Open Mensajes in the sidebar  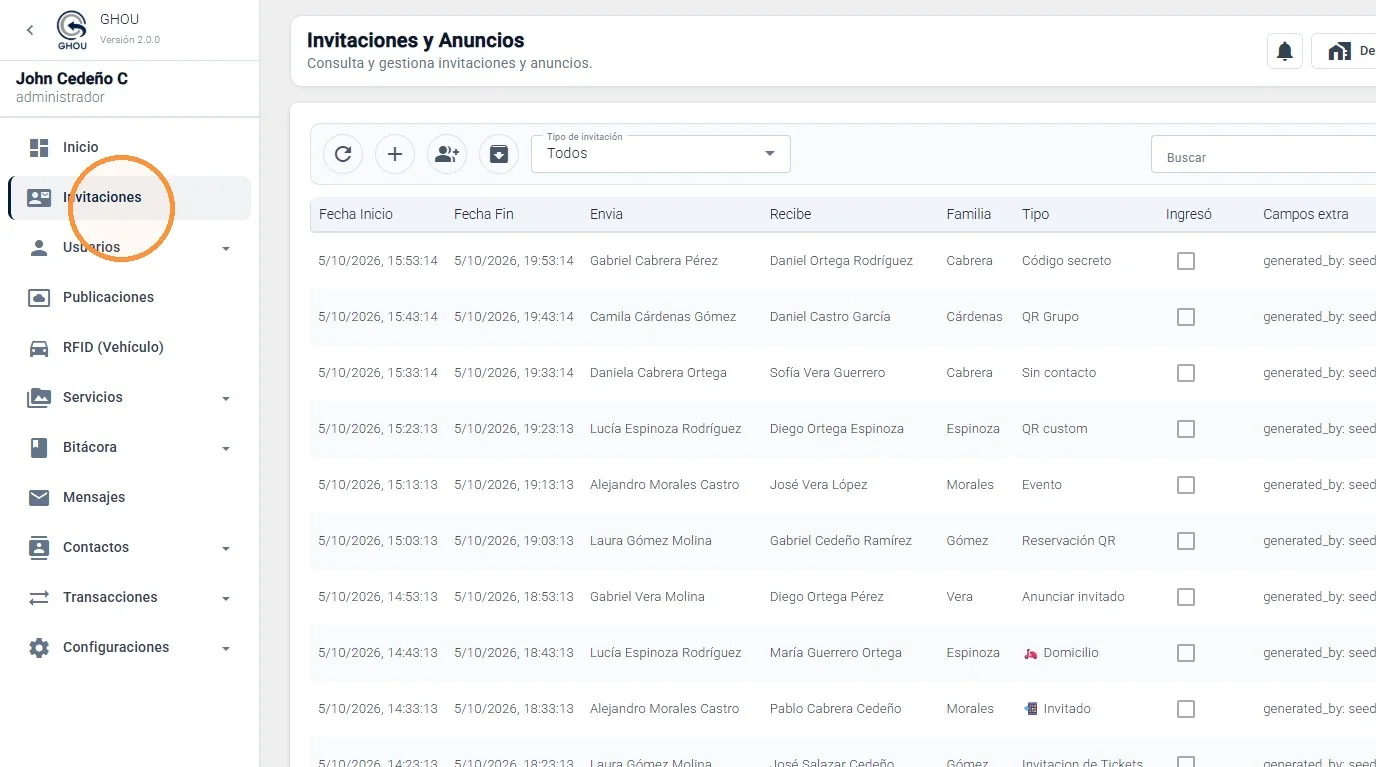coord(130,497)
